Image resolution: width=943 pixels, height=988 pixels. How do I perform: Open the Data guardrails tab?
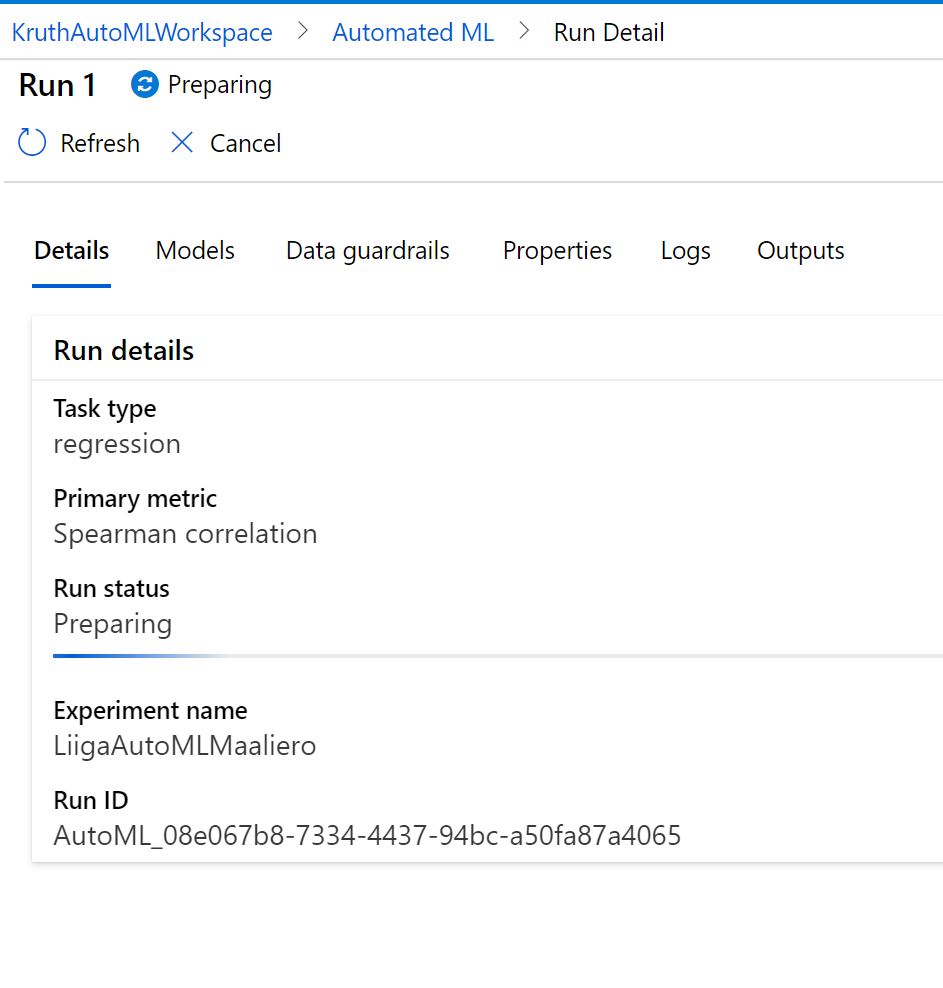point(368,251)
